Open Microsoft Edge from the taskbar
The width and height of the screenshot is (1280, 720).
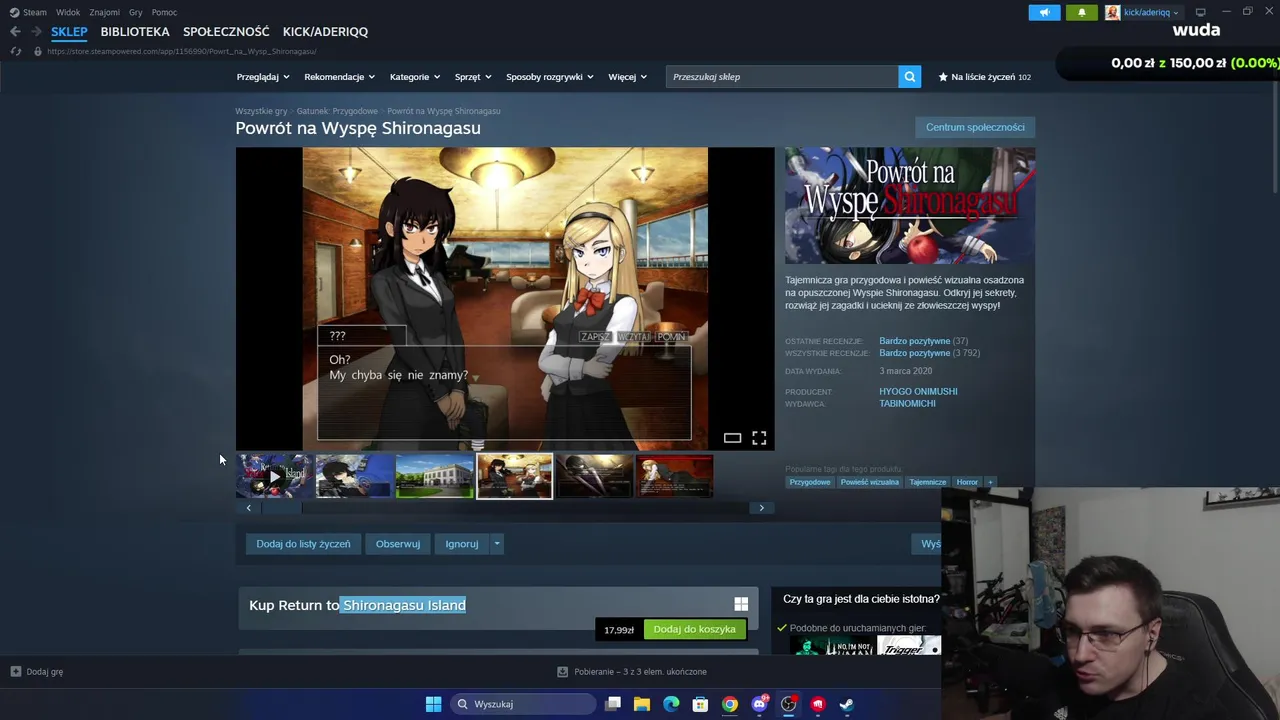tap(671, 704)
